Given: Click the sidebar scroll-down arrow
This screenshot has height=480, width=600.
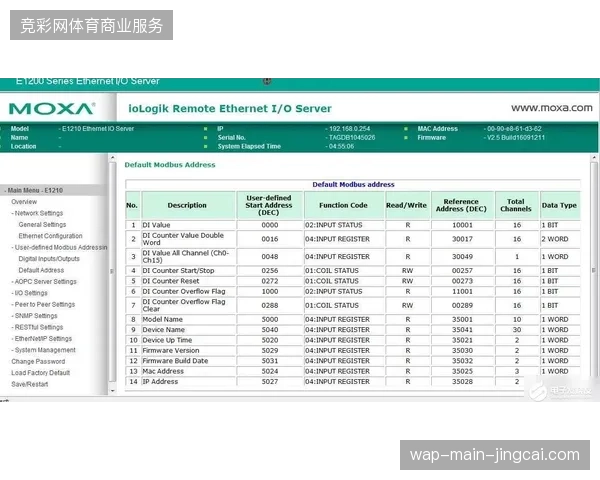Looking at the screenshot, I should (x=112, y=391).
